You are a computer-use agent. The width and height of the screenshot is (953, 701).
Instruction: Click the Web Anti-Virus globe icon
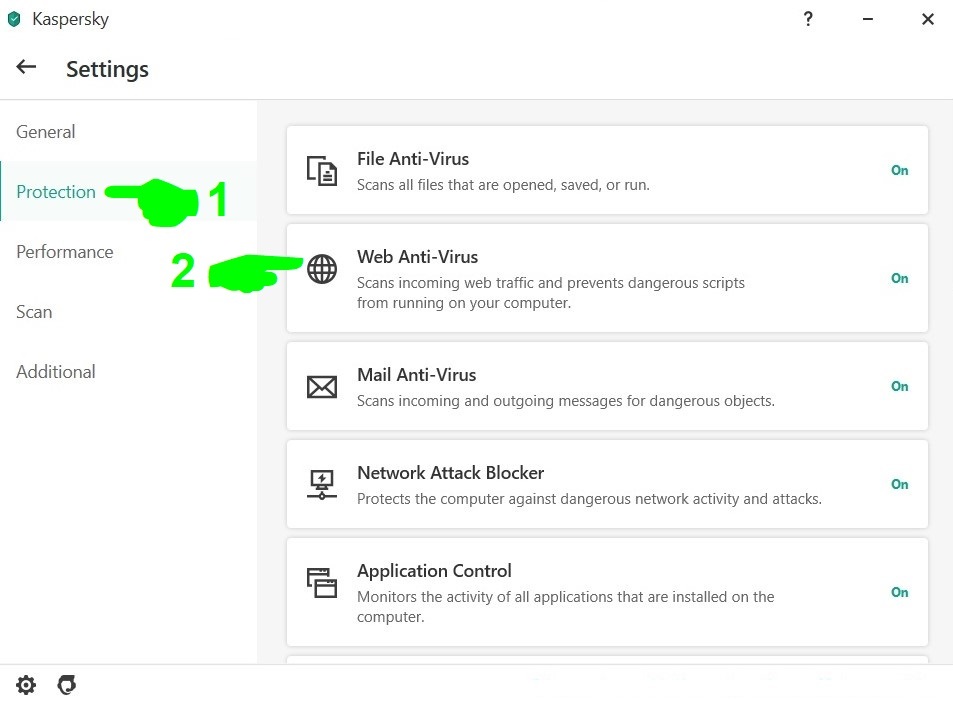tap(322, 269)
